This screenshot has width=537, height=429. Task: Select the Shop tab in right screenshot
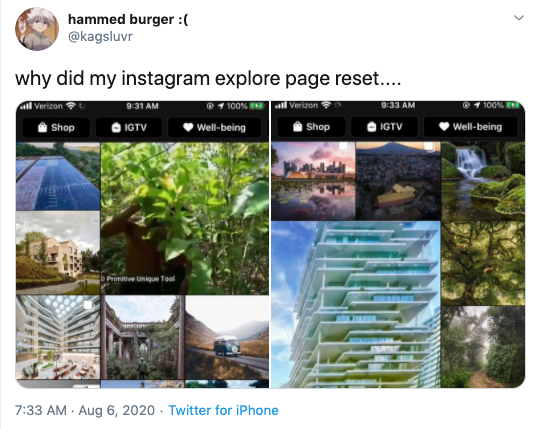[x=311, y=127]
